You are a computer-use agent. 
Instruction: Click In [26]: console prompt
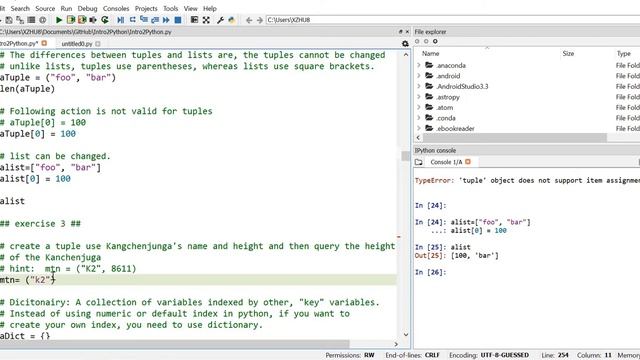(431, 272)
